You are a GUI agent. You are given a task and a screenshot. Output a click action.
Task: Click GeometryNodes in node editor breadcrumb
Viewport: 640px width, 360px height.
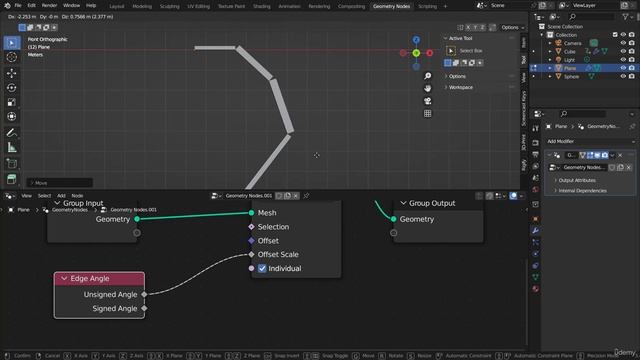click(x=70, y=210)
